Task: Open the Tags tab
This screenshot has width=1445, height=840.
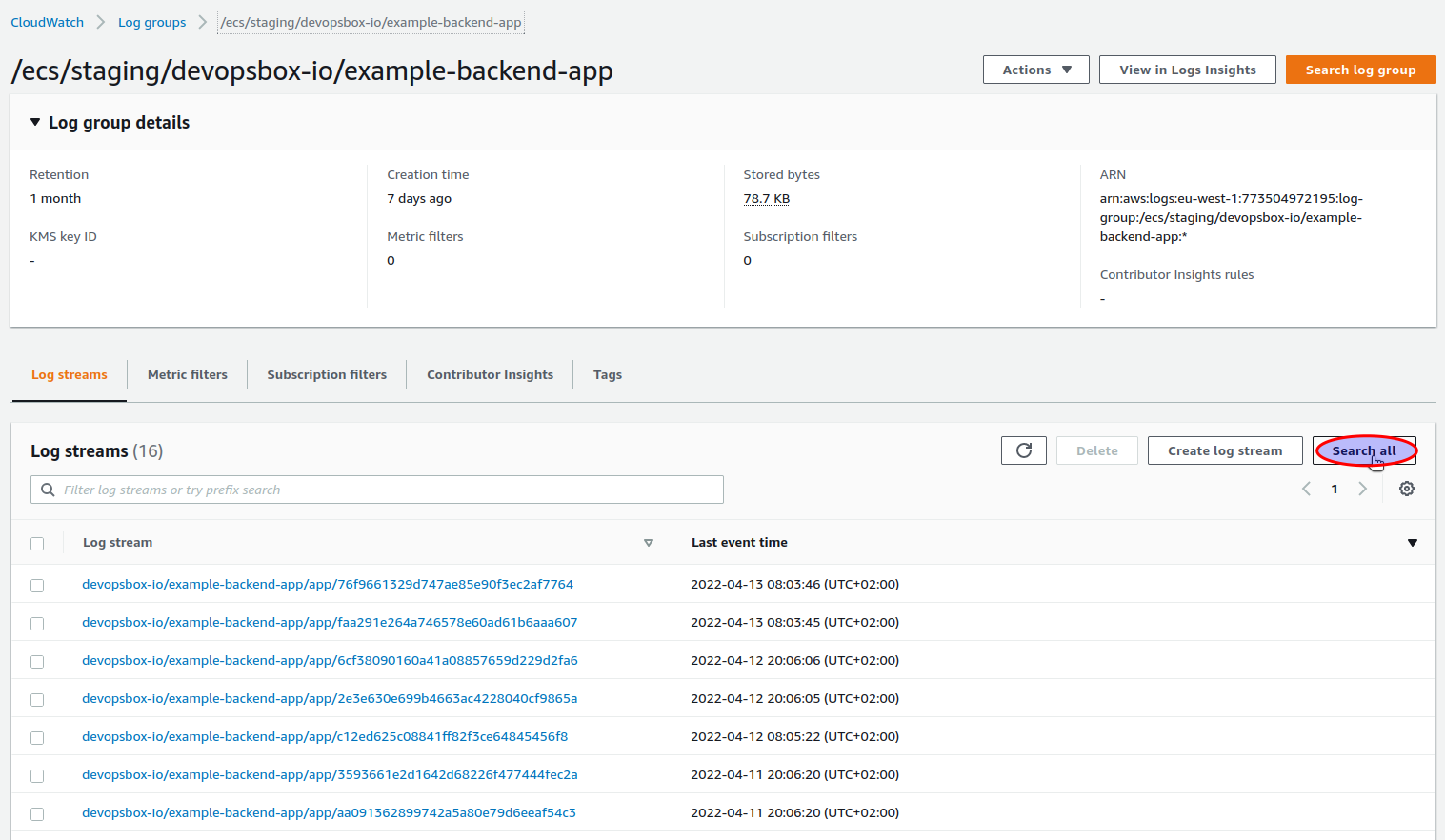Action: [607, 374]
